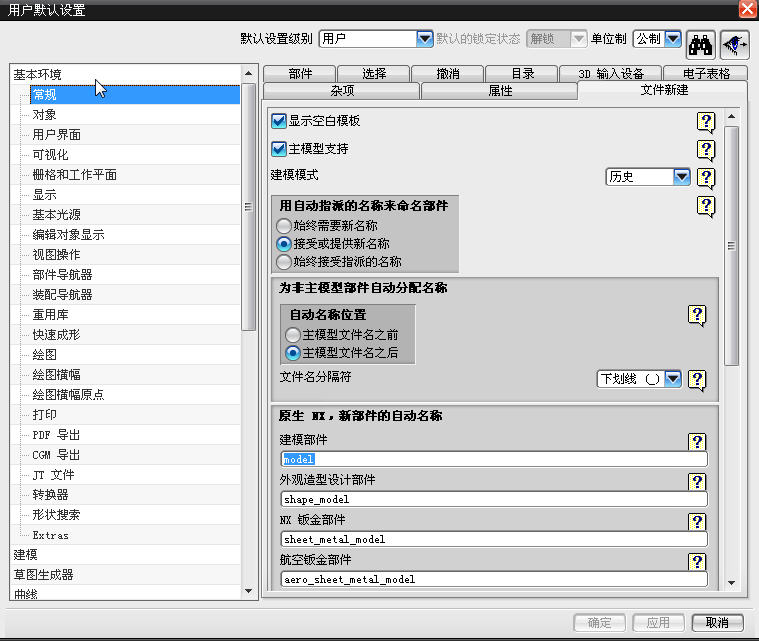
Task: Click the left tree scroll-up arrow
Action: pos(248,74)
